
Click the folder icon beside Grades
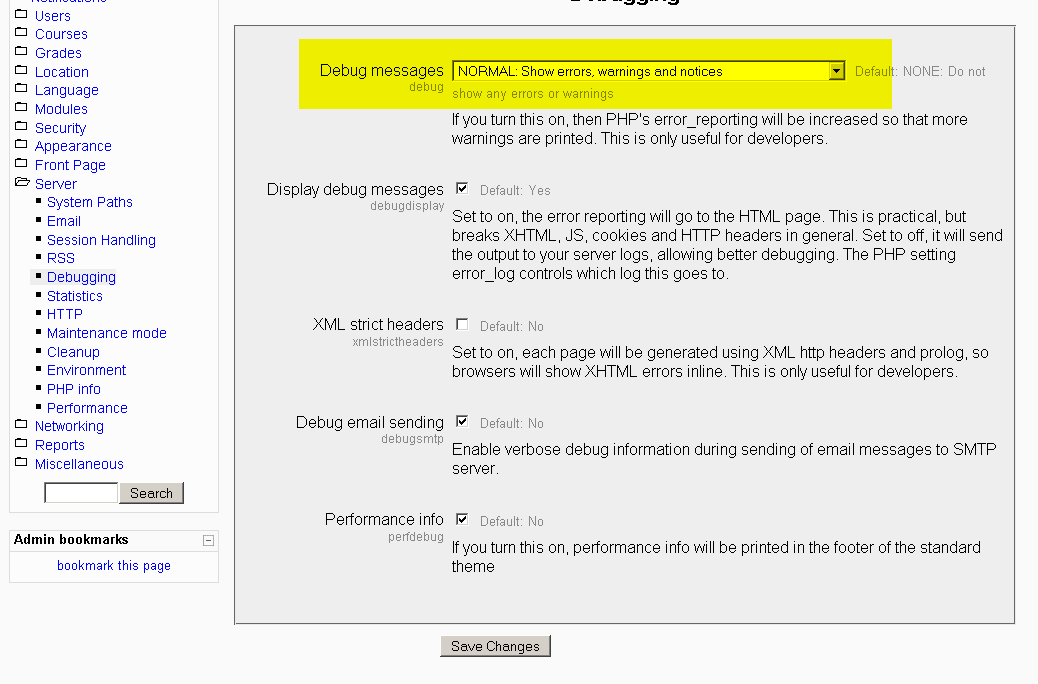pyautogui.click(x=21, y=51)
